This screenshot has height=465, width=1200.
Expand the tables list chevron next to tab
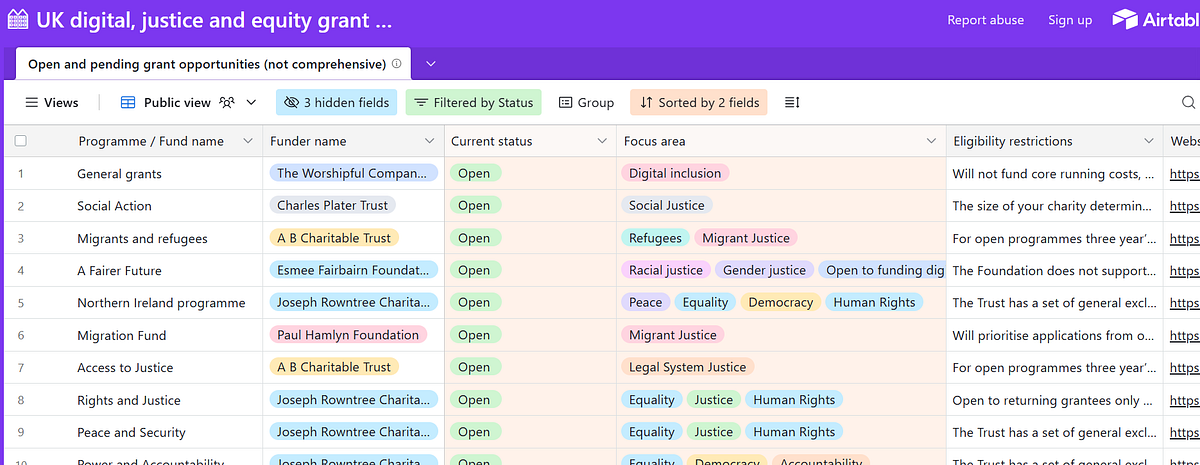431,64
